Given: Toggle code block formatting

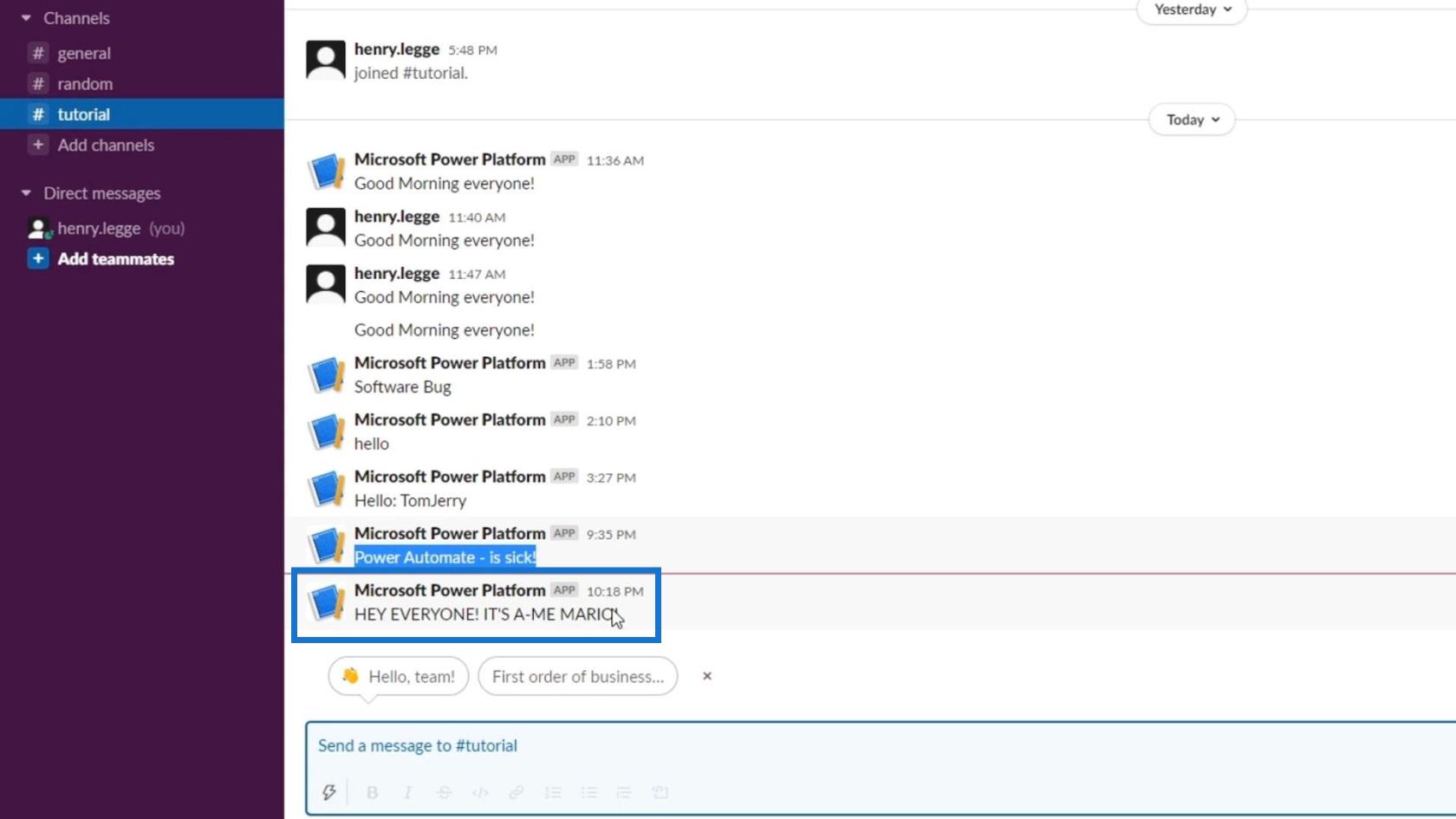Looking at the screenshot, I should pyautogui.click(x=660, y=792).
